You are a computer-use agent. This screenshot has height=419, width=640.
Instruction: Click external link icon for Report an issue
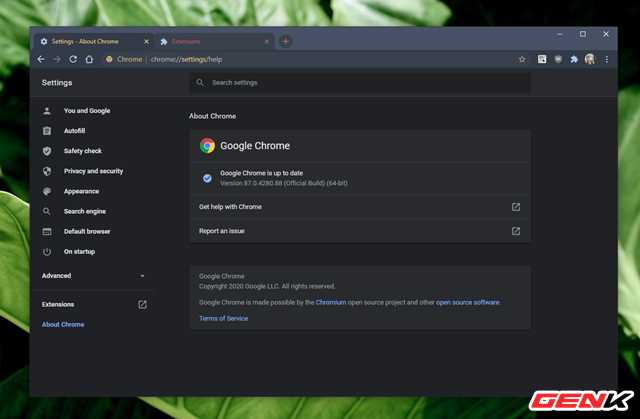(516, 231)
